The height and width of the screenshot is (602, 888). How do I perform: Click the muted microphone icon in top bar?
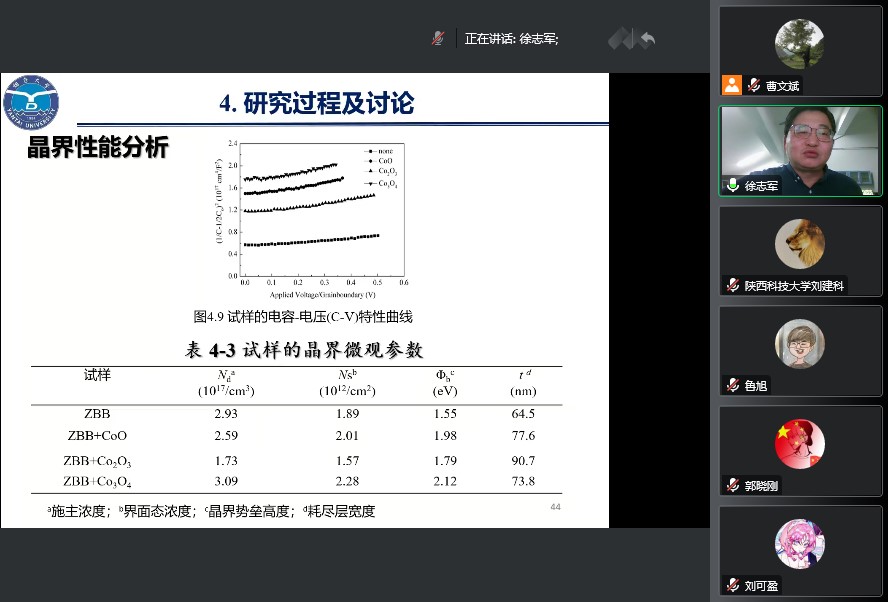coord(438,38)
